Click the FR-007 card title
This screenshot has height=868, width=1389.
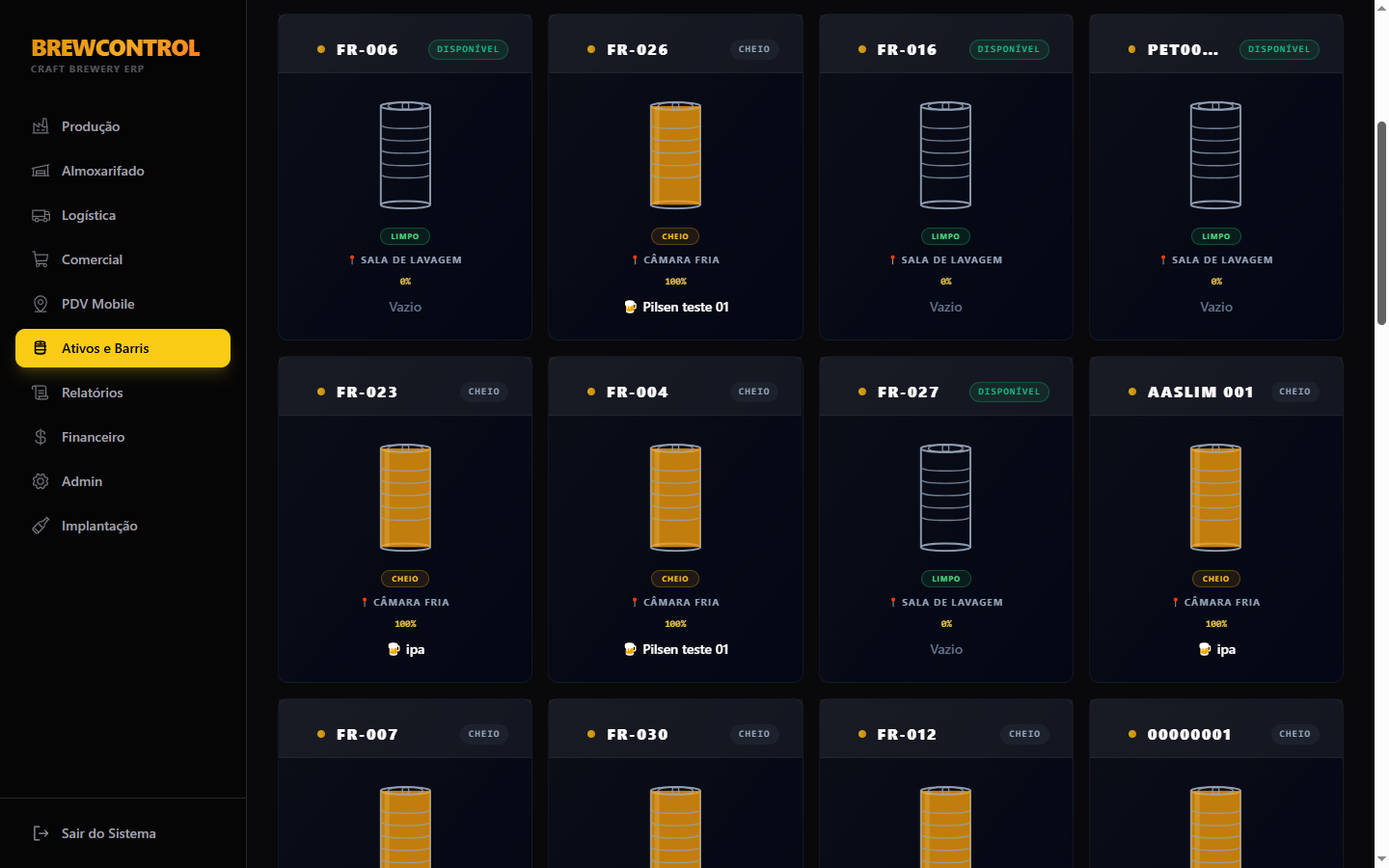click(x=368, y=734)
